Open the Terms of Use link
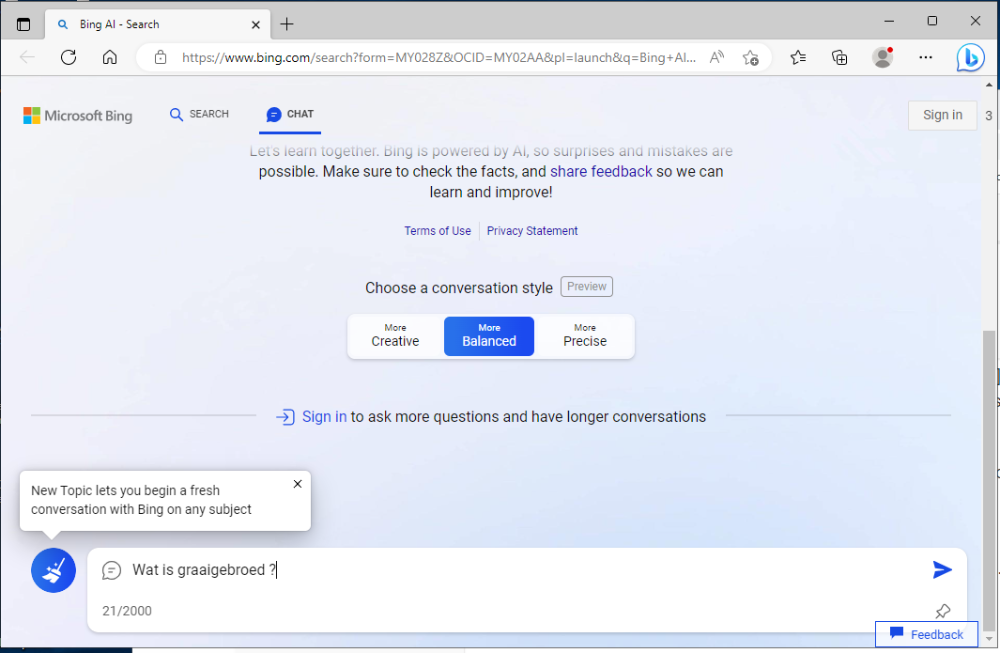1000x653 pixels. click(x=437, y=231)
